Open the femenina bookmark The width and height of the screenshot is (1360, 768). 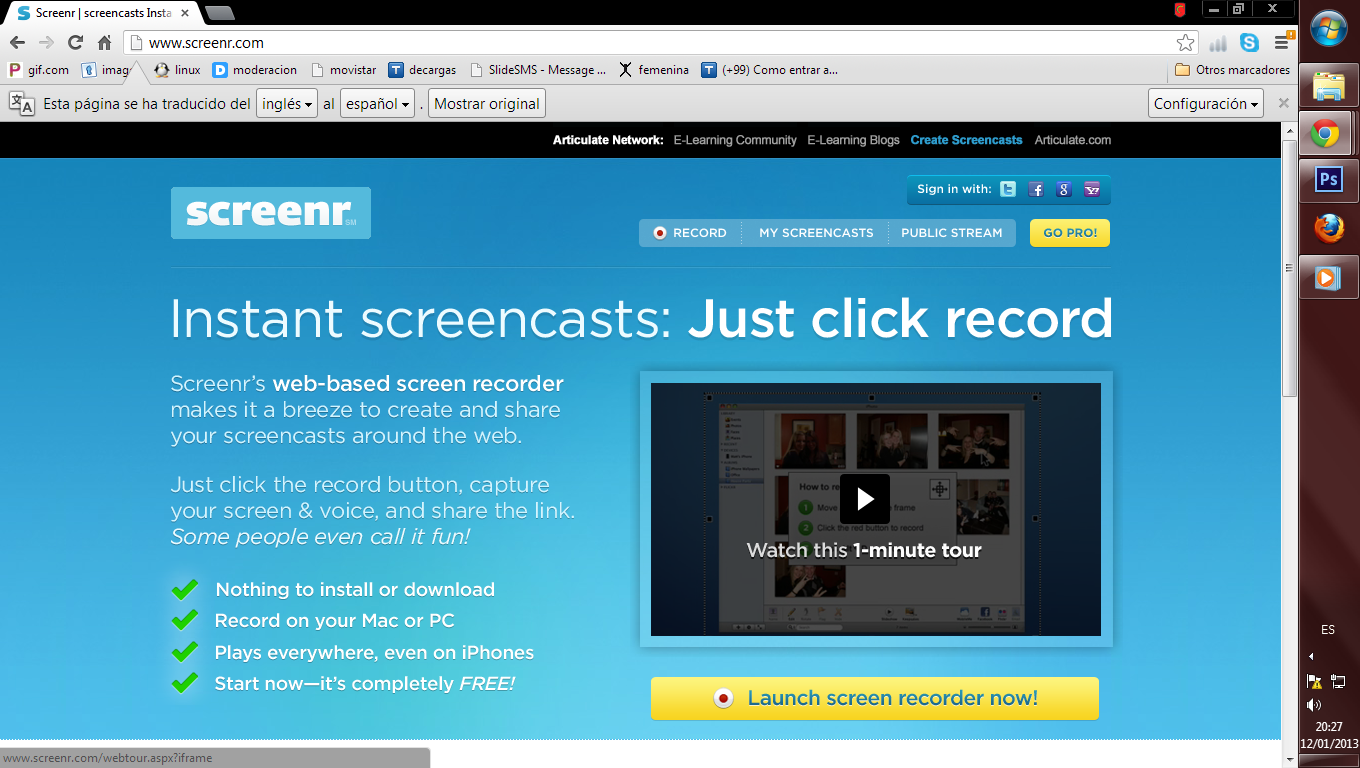654,70
